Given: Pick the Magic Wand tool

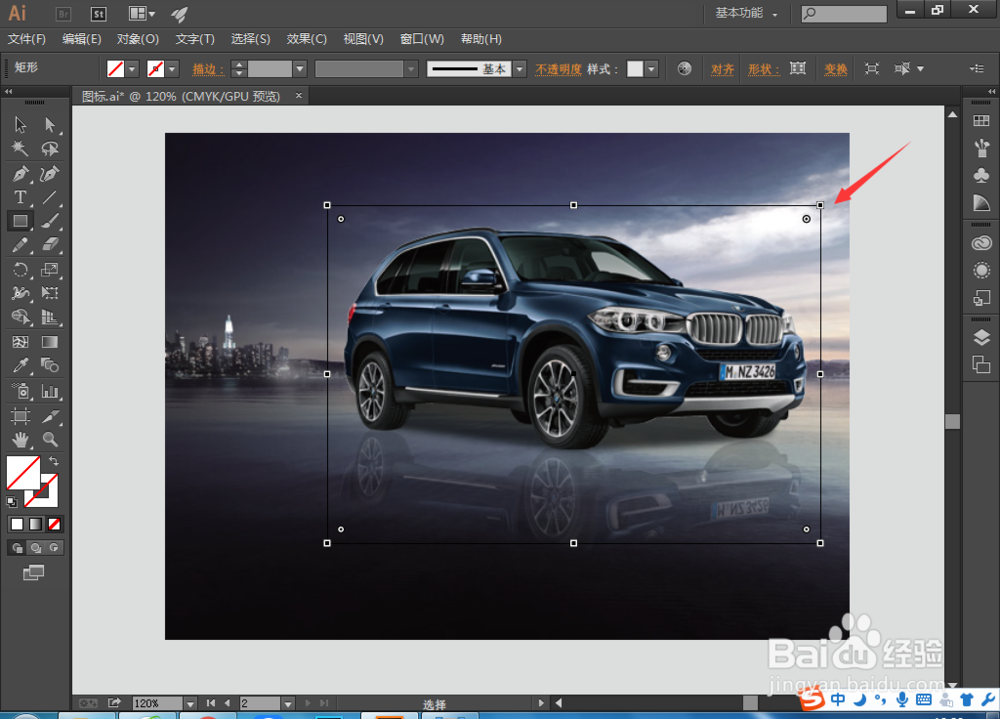Looking at the screenshot, I should [20, 149].
